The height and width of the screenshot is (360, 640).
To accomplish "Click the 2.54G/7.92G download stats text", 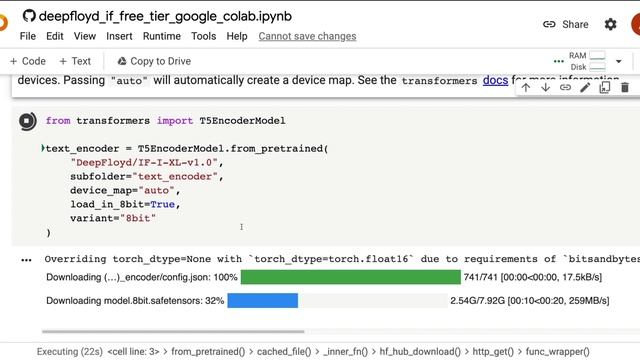I will pos(530,301).
